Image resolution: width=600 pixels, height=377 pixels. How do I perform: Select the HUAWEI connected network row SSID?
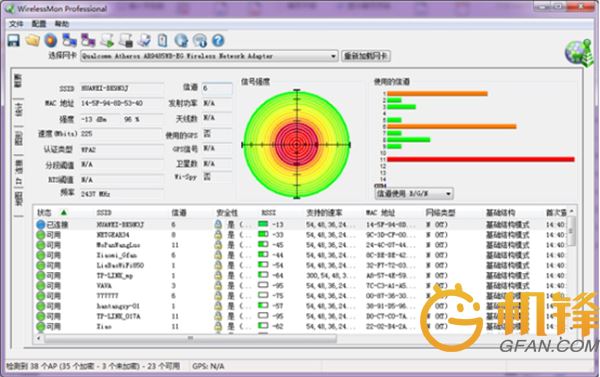pos(120,224)
